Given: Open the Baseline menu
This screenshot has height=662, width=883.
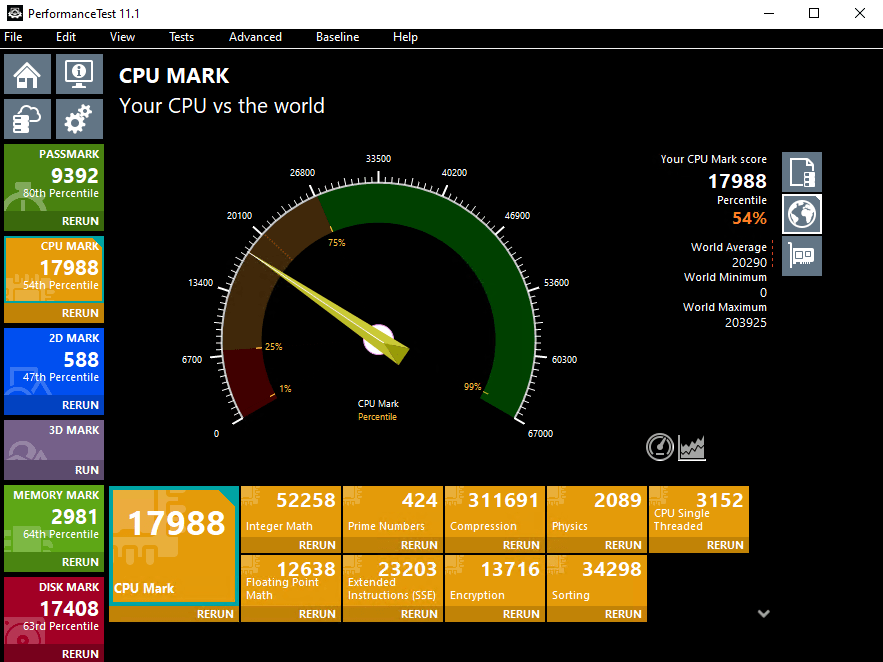Looking at the screenshot, I should pyautogui.click(x=337, y=37).
